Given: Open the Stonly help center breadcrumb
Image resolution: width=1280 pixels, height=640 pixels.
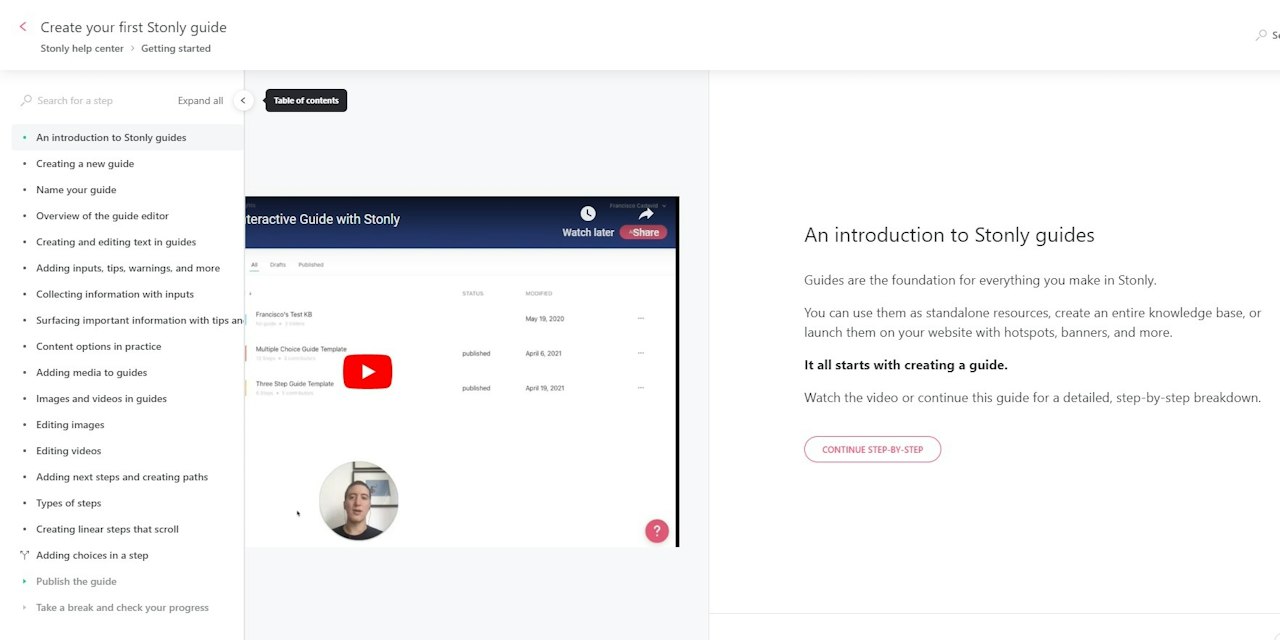Looking at the screenshot, I should (82, 48).
